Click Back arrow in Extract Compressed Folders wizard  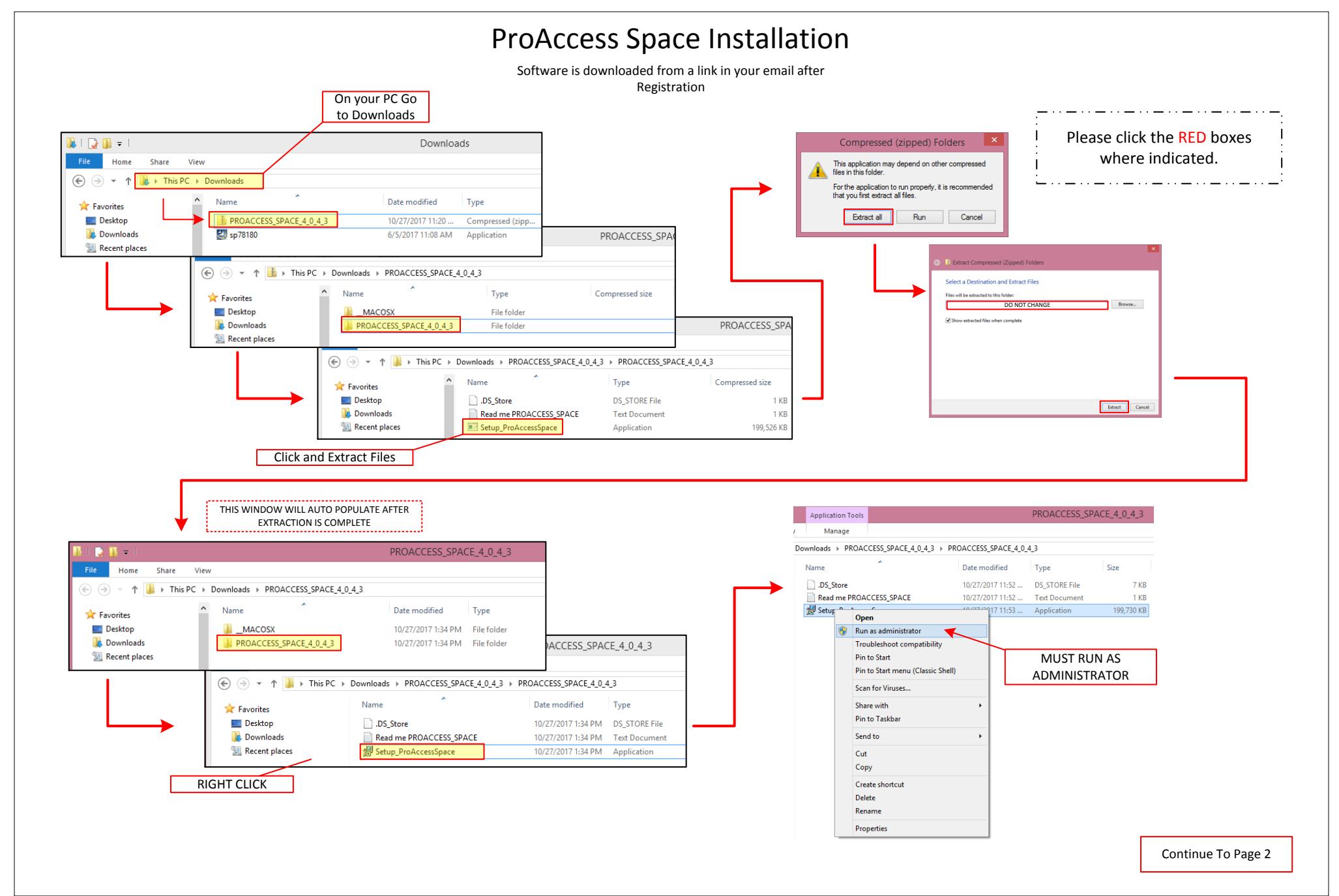point(937,263)
